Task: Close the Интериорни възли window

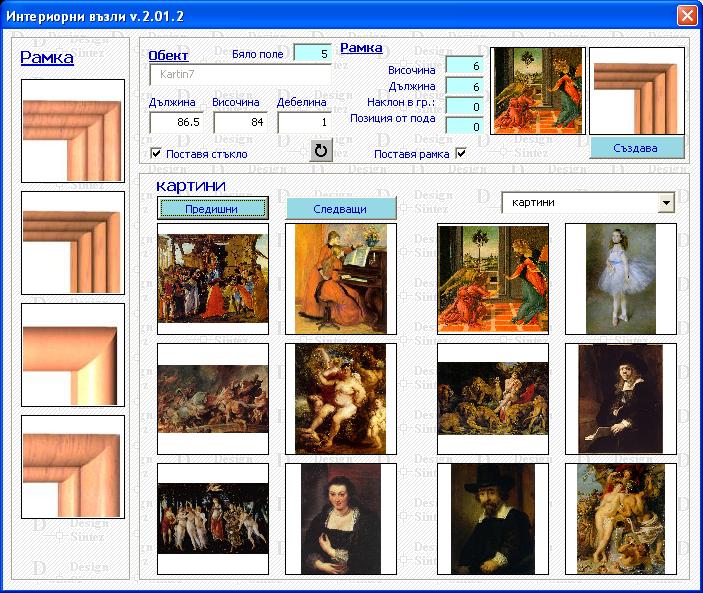Action: coord(687,16)
